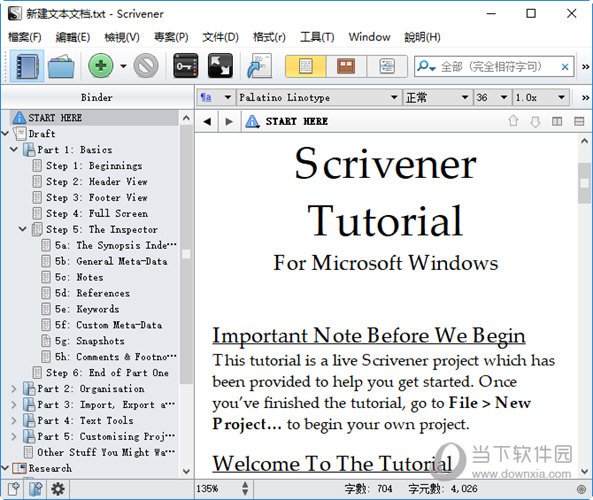Click the target icon in status bar
The width and height of the screenshot is (593, 500).
(581, 489)
